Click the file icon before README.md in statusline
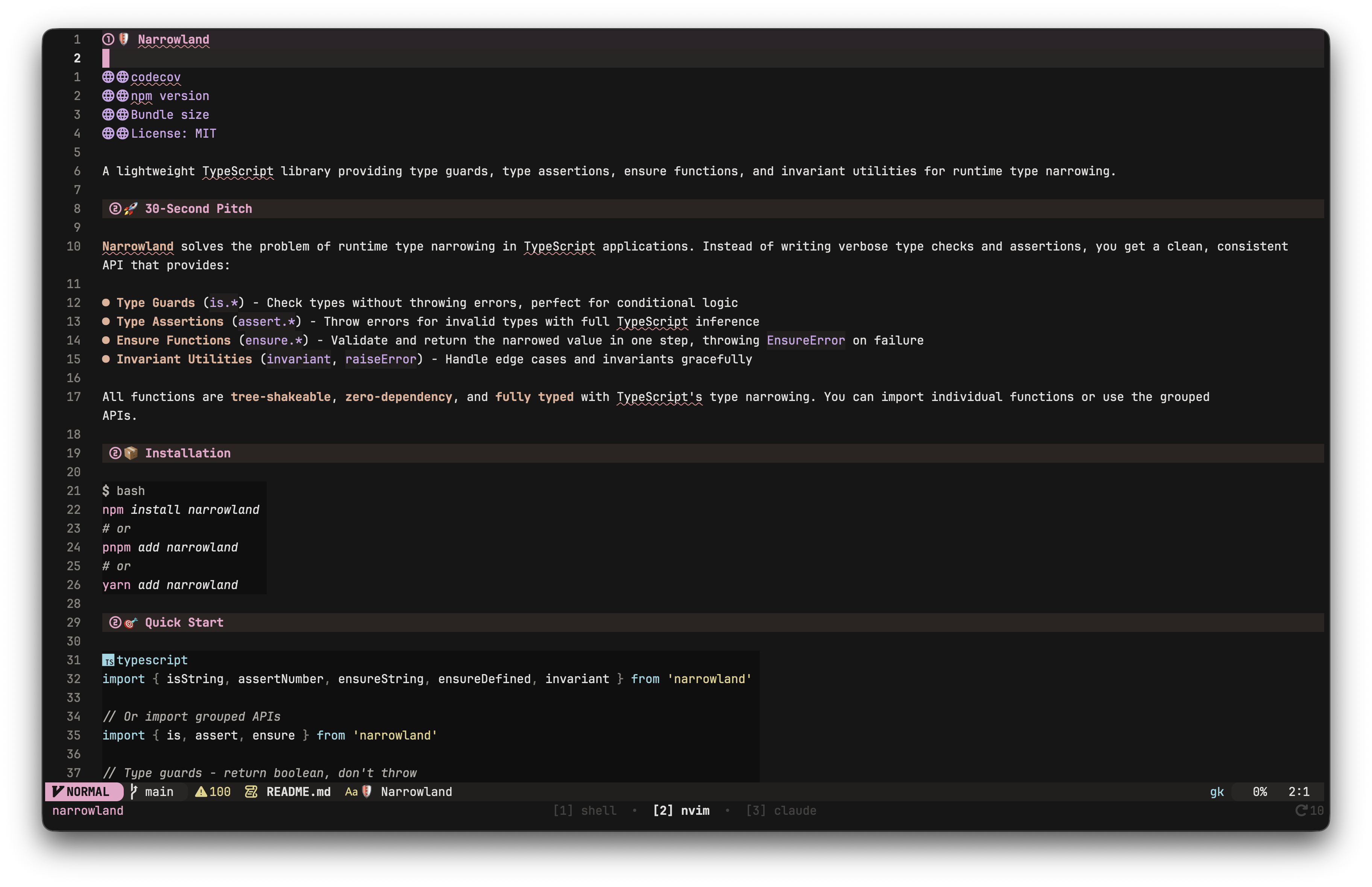 pyautogui.click(x=251, y=791)
